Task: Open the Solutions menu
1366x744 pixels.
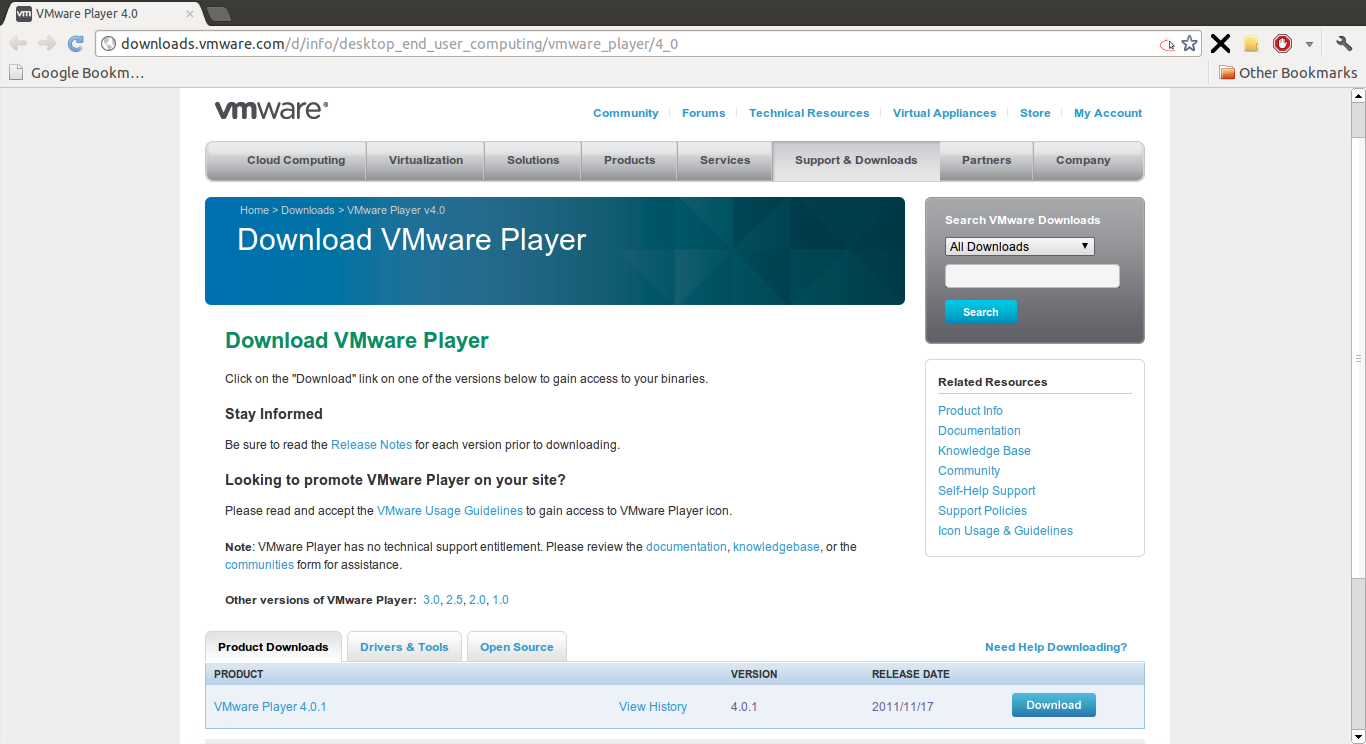Action: tap(533, 160)
